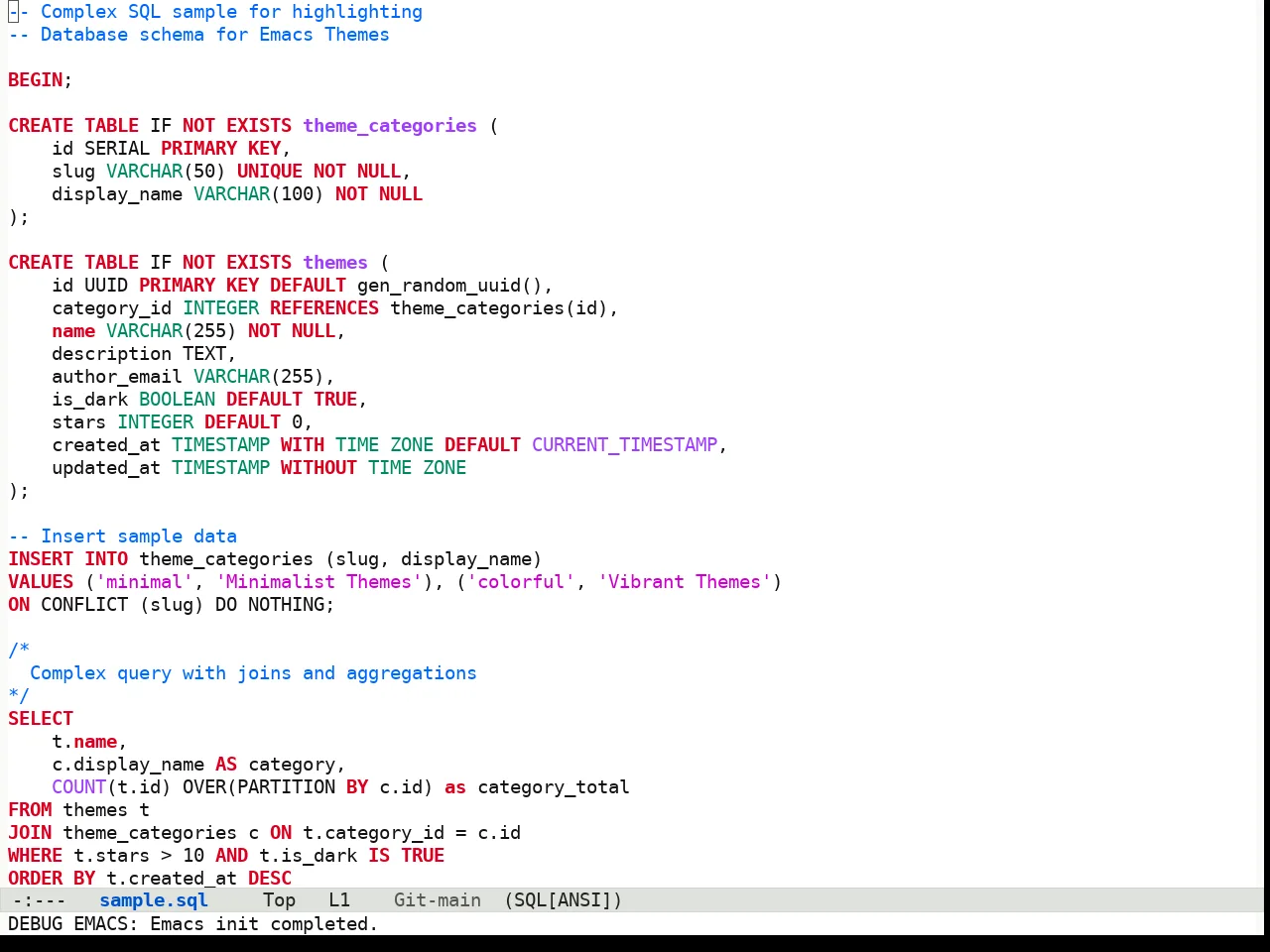Click the 'description TEXT' column definition

point(144,354)
